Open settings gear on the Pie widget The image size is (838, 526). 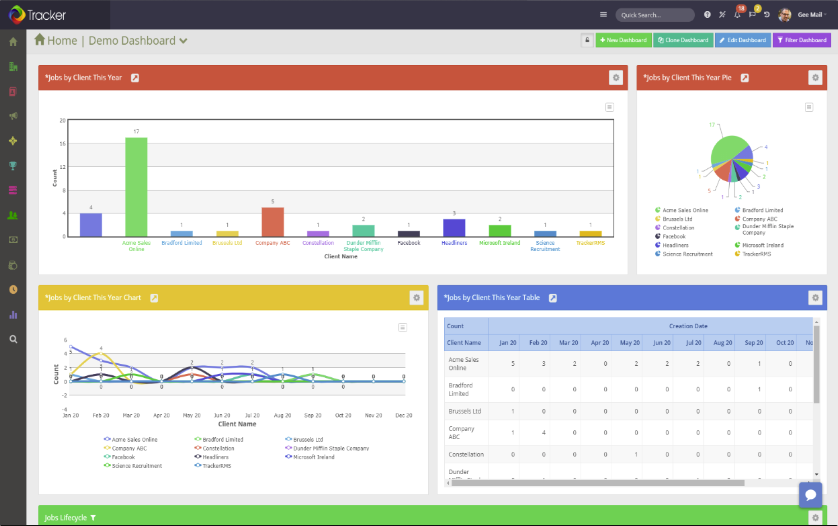(815, 78)
